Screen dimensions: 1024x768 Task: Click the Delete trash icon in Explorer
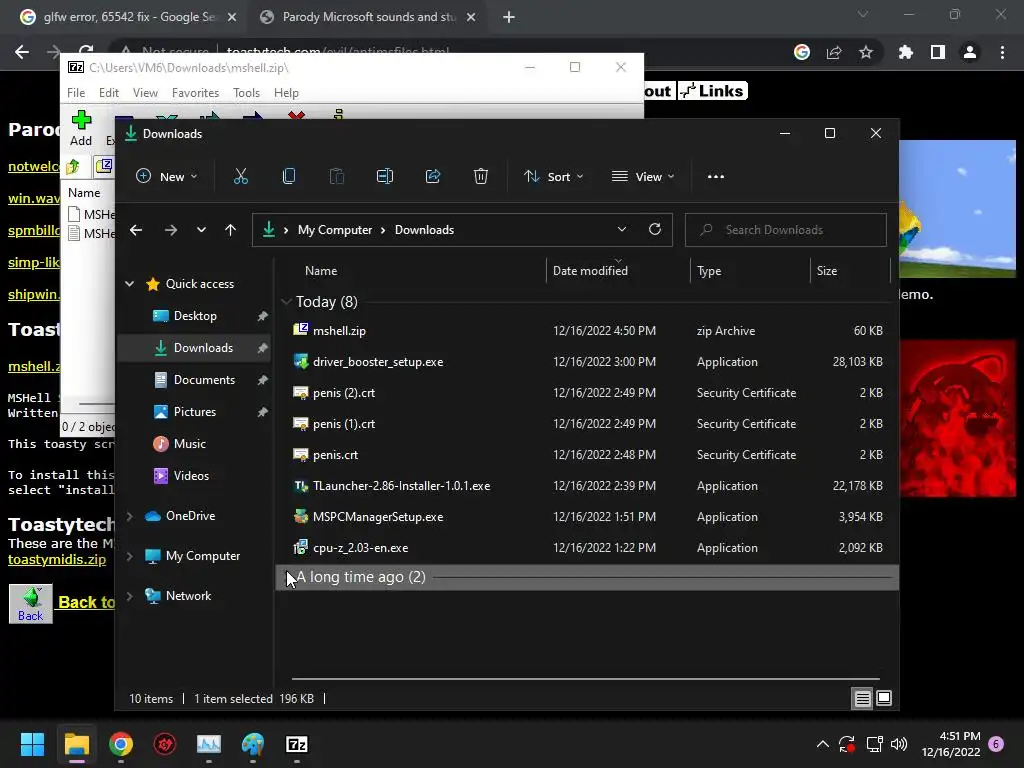point(481,176)
